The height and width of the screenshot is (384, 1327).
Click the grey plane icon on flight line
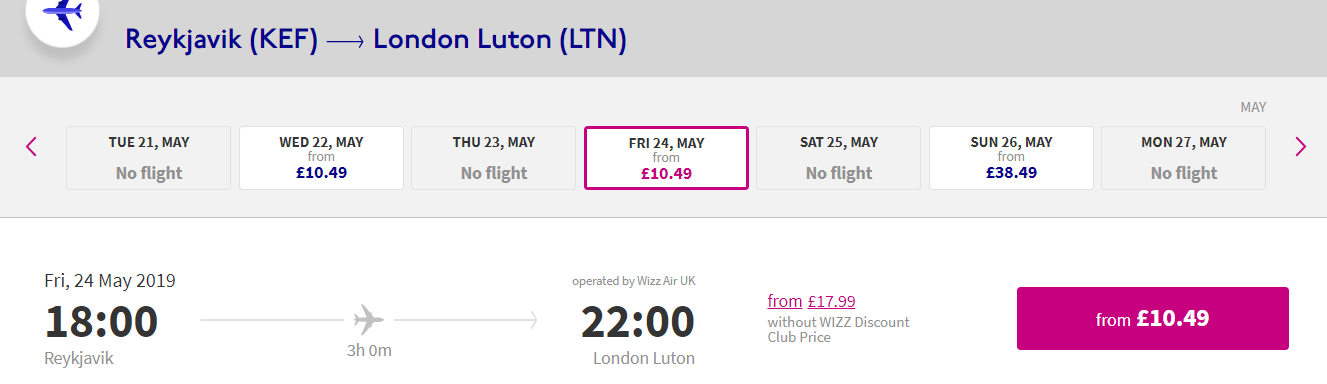pos(369,320)
